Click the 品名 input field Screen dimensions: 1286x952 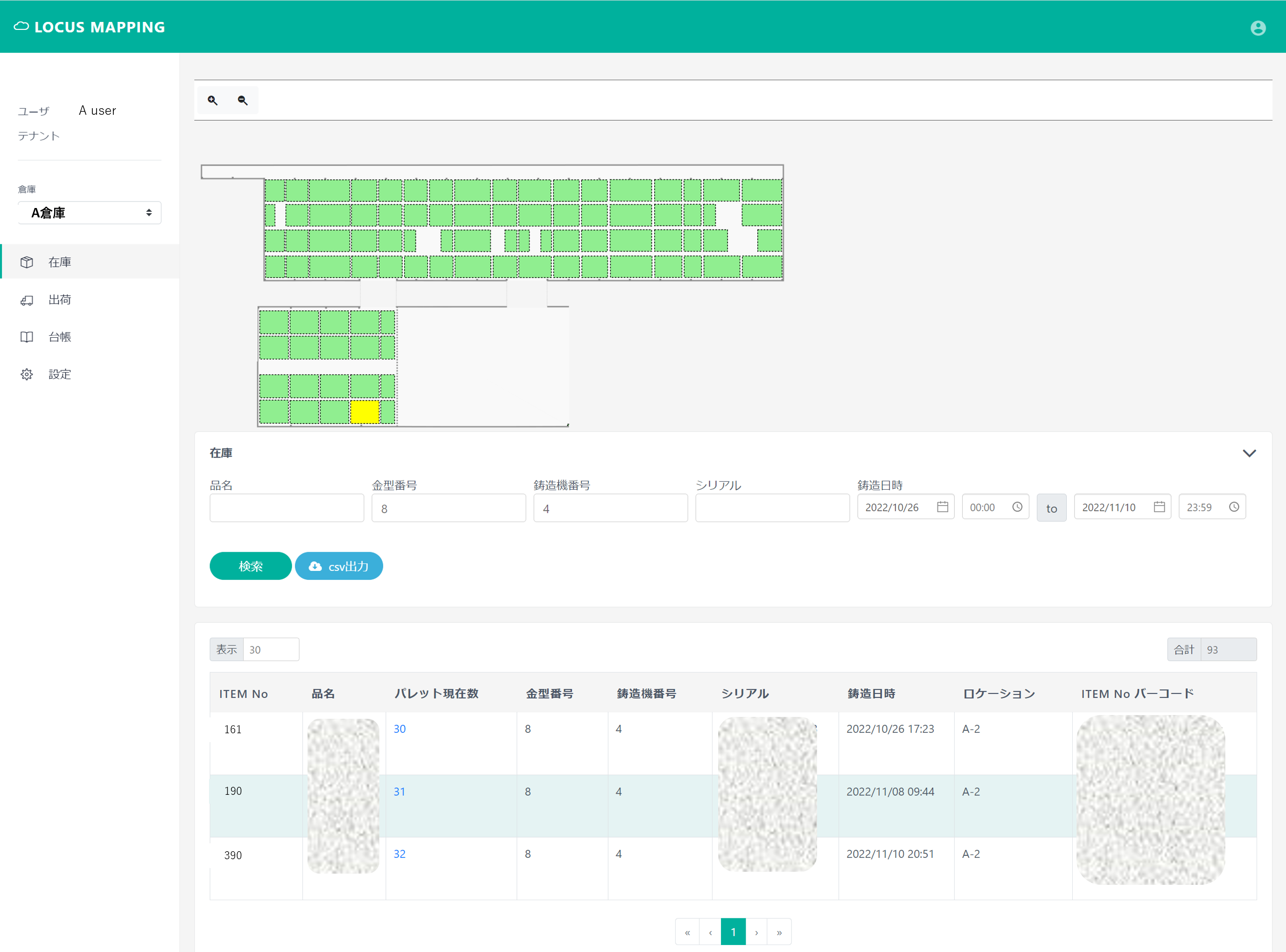(287, 508)
